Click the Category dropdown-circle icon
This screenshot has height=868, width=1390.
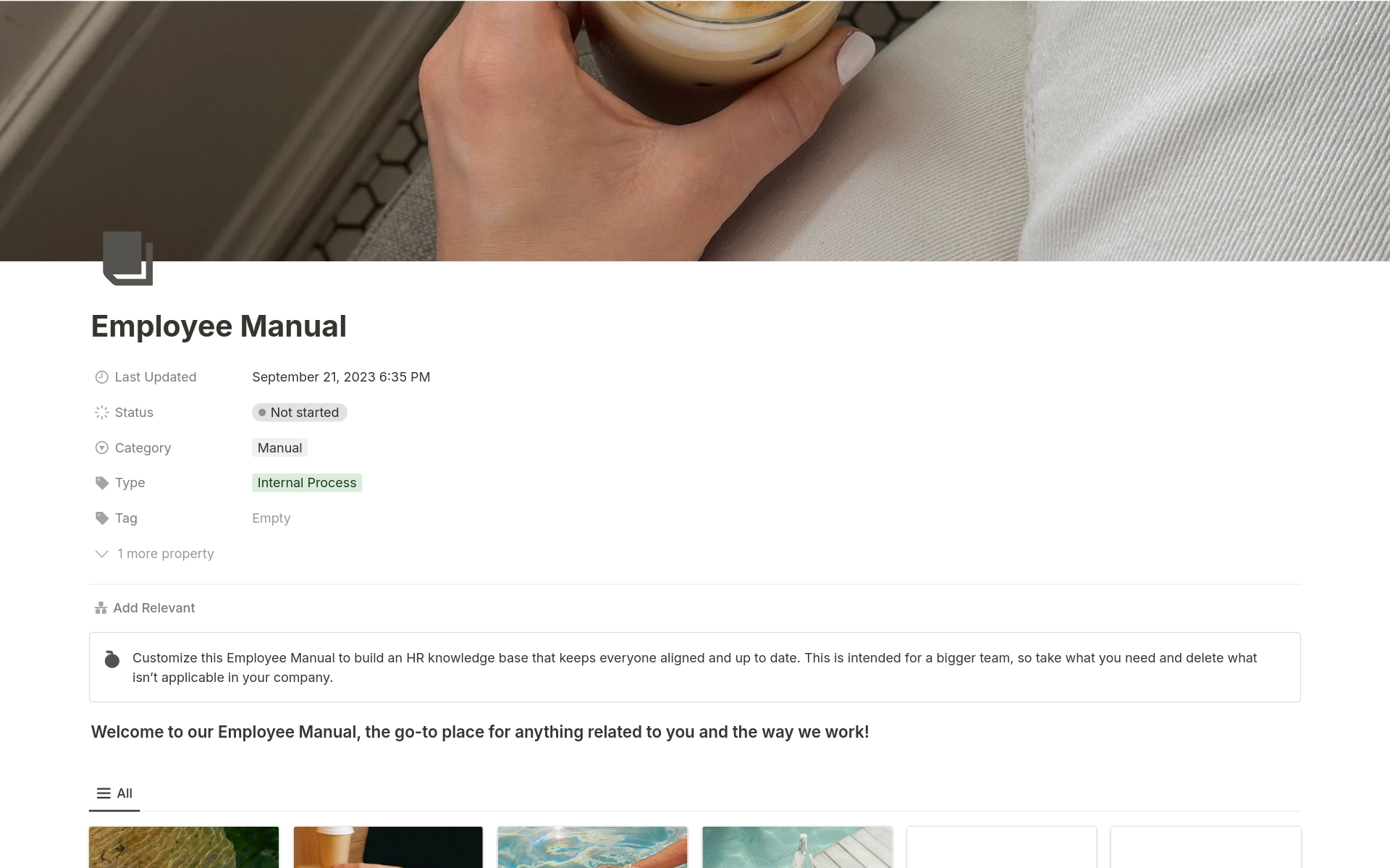pos(102,448)
